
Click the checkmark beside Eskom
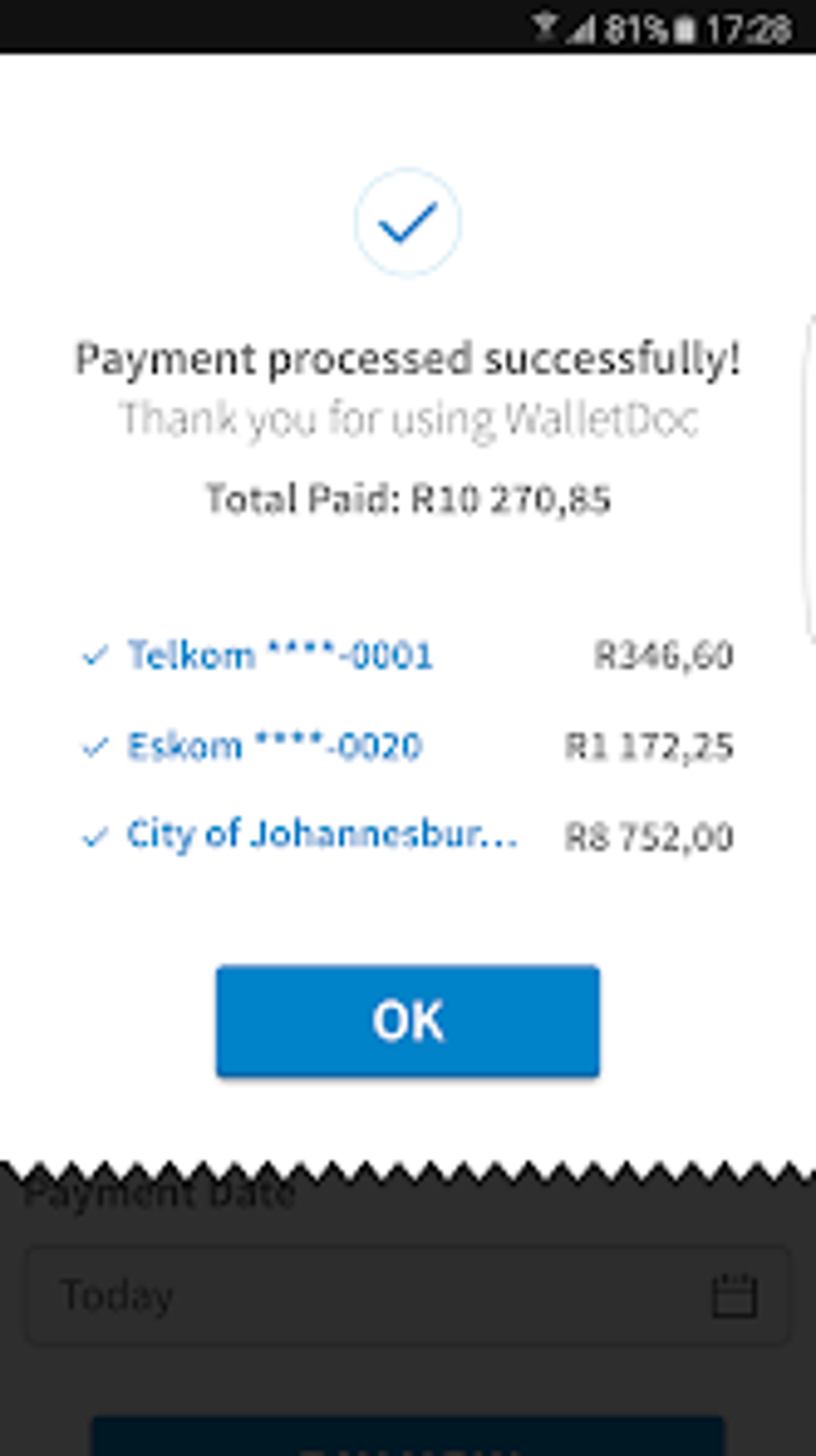pos(95,747)
